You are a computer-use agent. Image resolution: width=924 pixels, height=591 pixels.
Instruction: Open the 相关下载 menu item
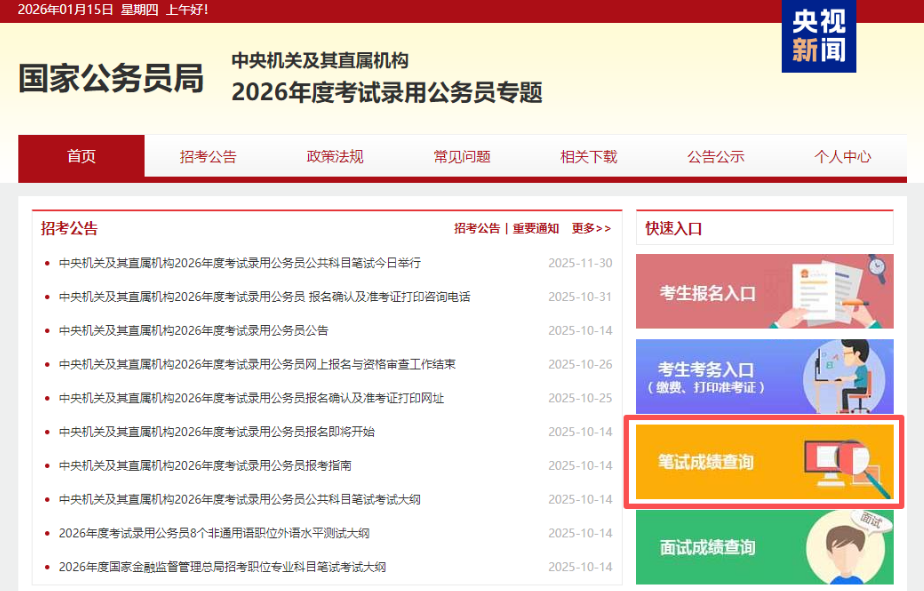point(587,156)
